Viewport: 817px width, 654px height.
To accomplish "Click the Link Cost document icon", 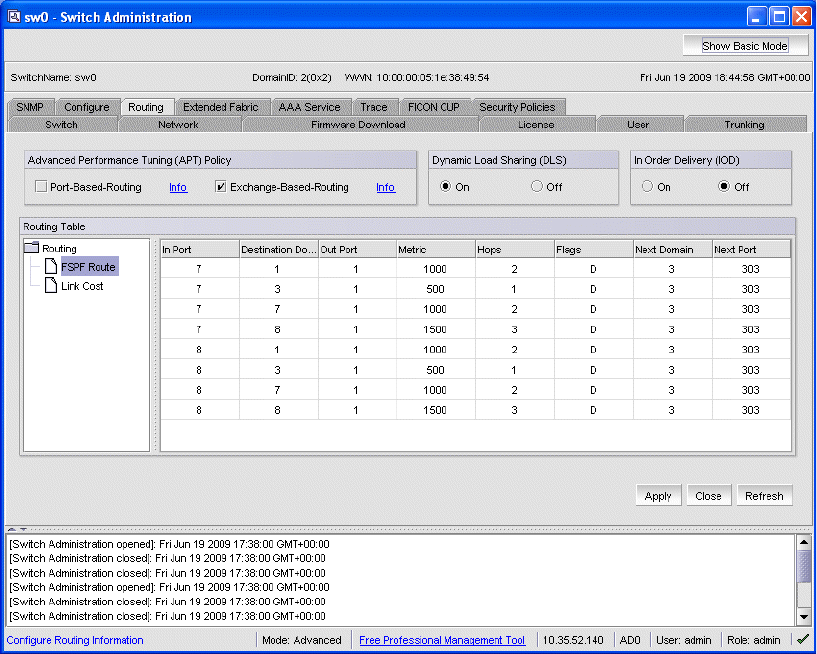I will pyautogui.click(x=51, y=286).
